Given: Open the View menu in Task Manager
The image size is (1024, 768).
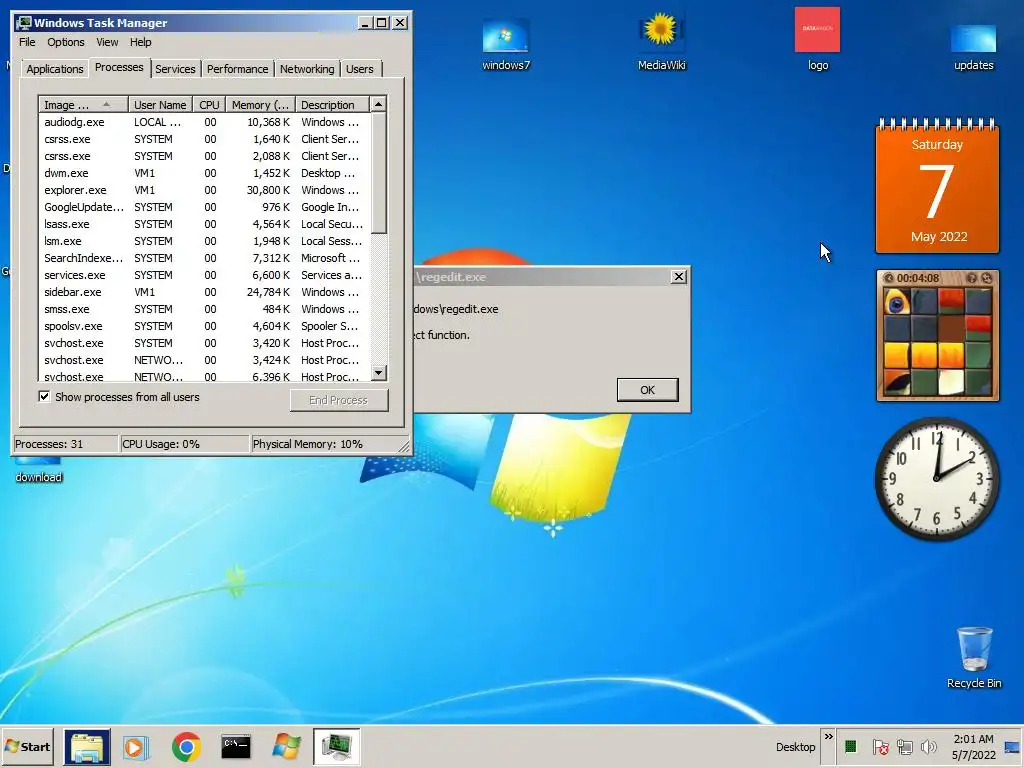Looking at the screenshot, I should (107, 42).
